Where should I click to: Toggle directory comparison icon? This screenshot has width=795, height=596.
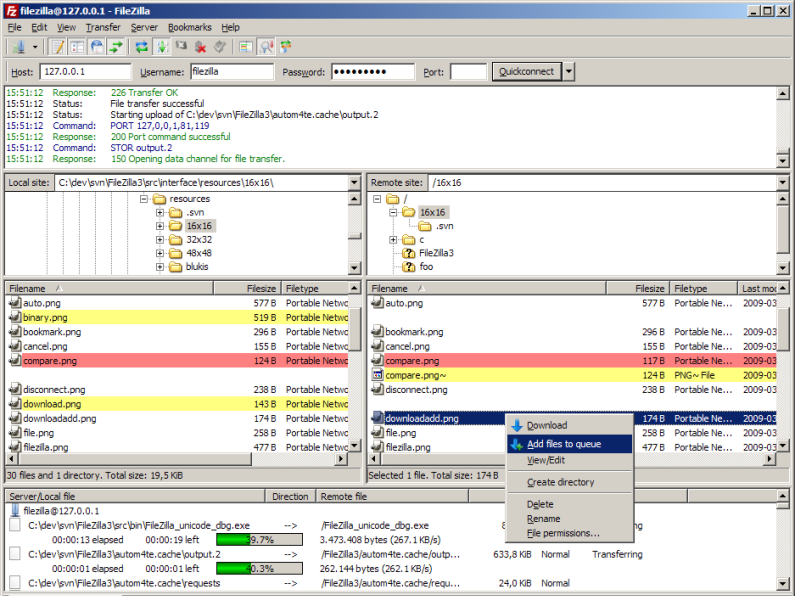(x=266, y=47)
